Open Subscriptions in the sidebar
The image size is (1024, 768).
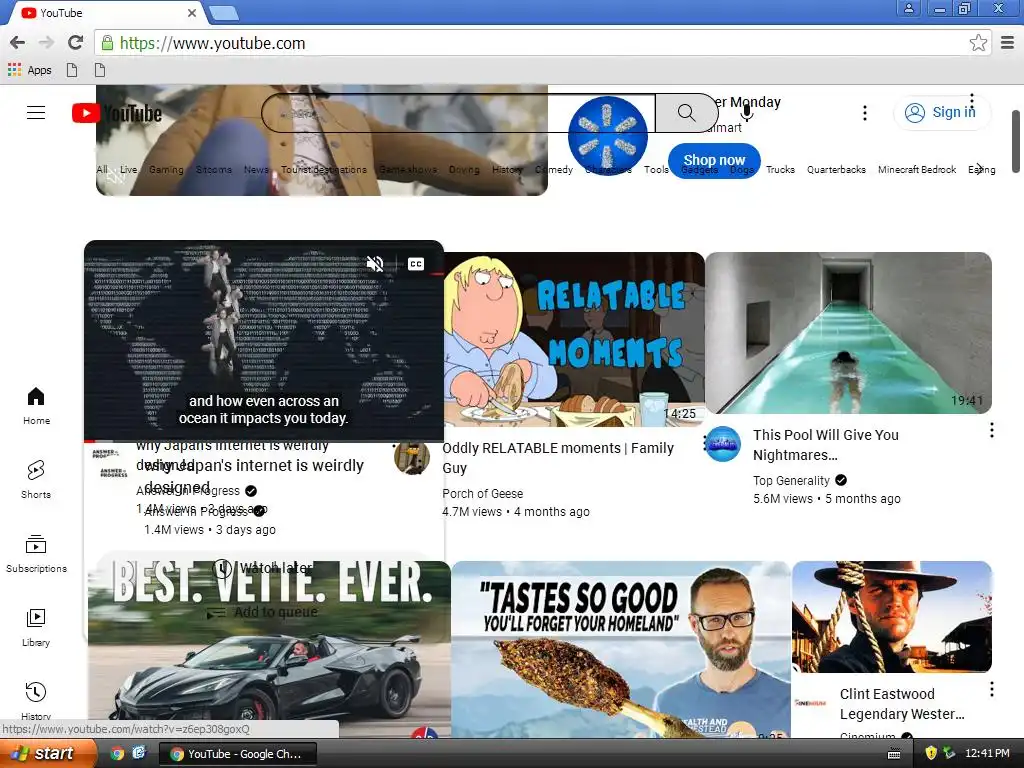click(x=36, y=554)
